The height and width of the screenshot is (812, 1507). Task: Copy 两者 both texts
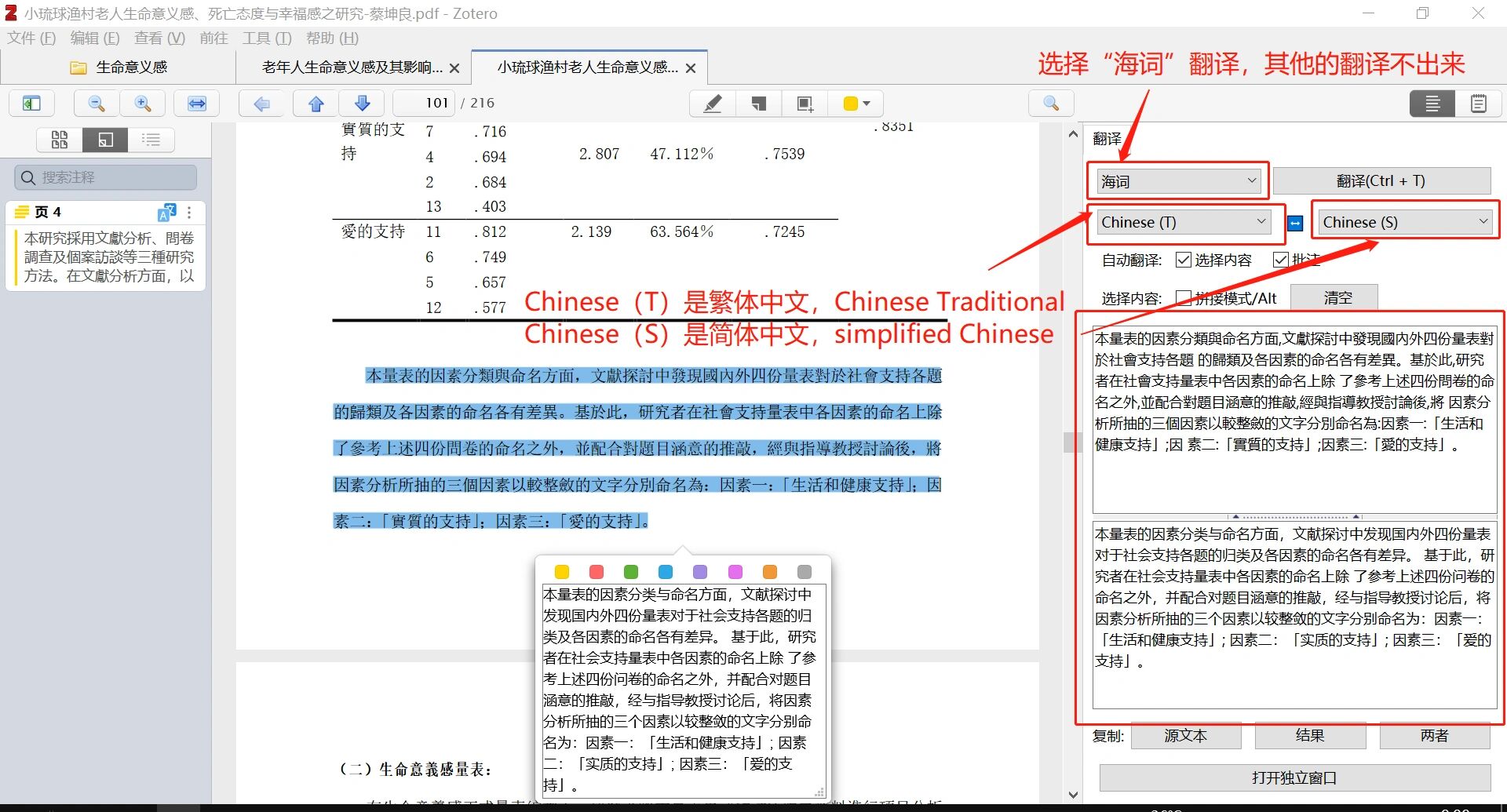1434,736
